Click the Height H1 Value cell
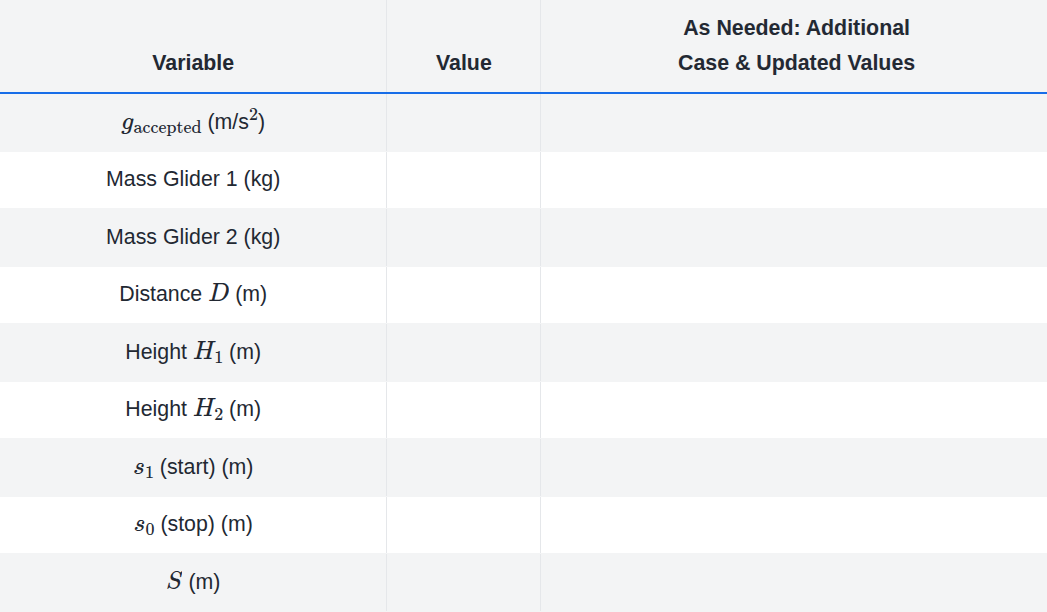Screen dimensions: 1047x612 463,352
